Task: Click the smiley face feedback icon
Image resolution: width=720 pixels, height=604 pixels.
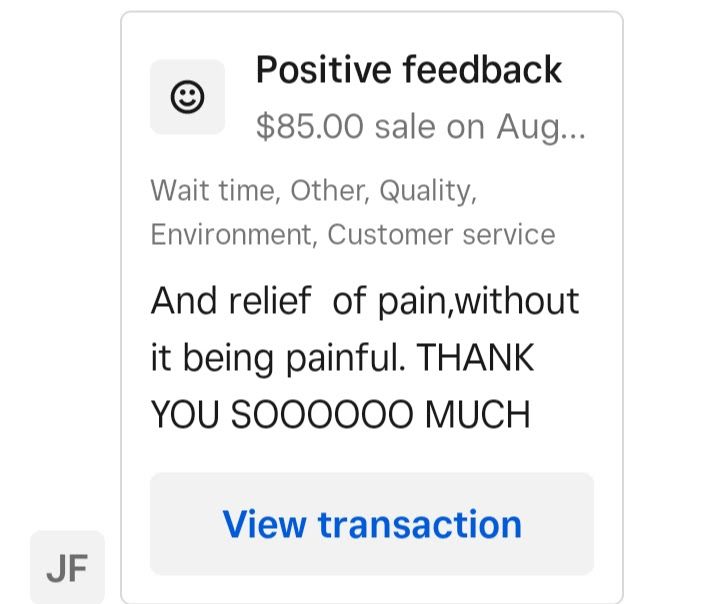Action: (187, 97)
